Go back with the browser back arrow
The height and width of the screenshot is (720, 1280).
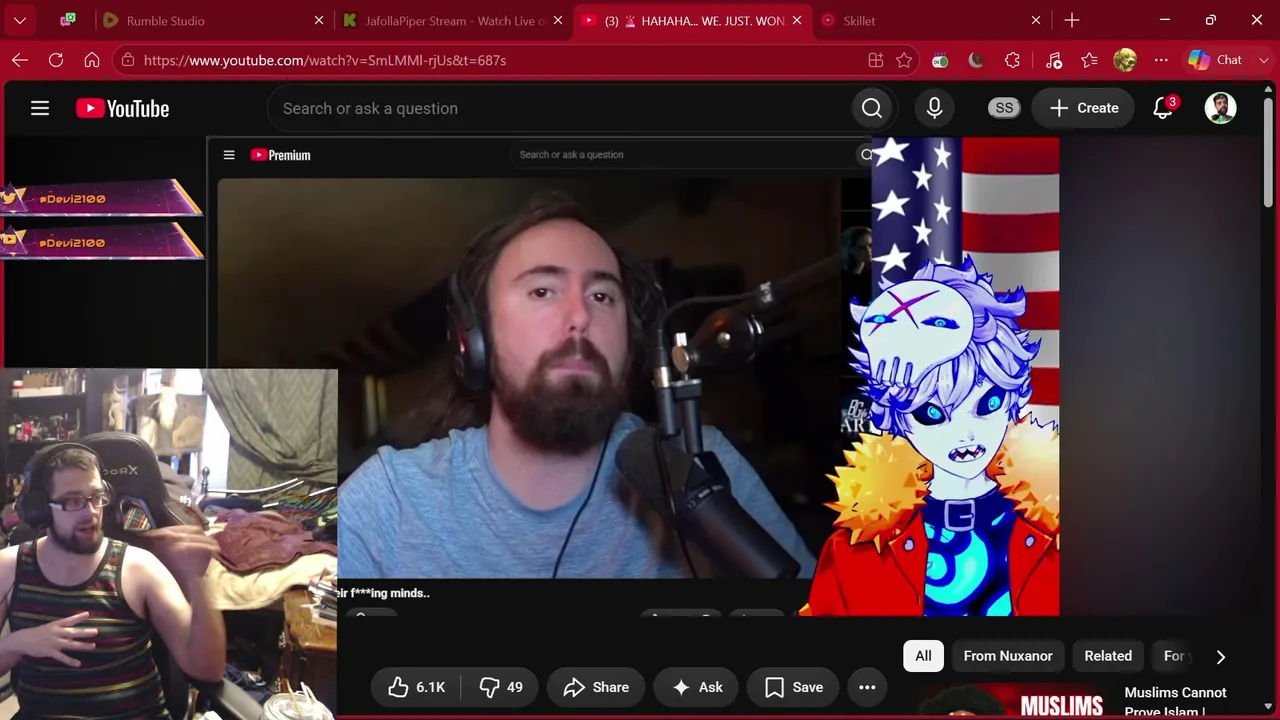click(x=20, y=60)
